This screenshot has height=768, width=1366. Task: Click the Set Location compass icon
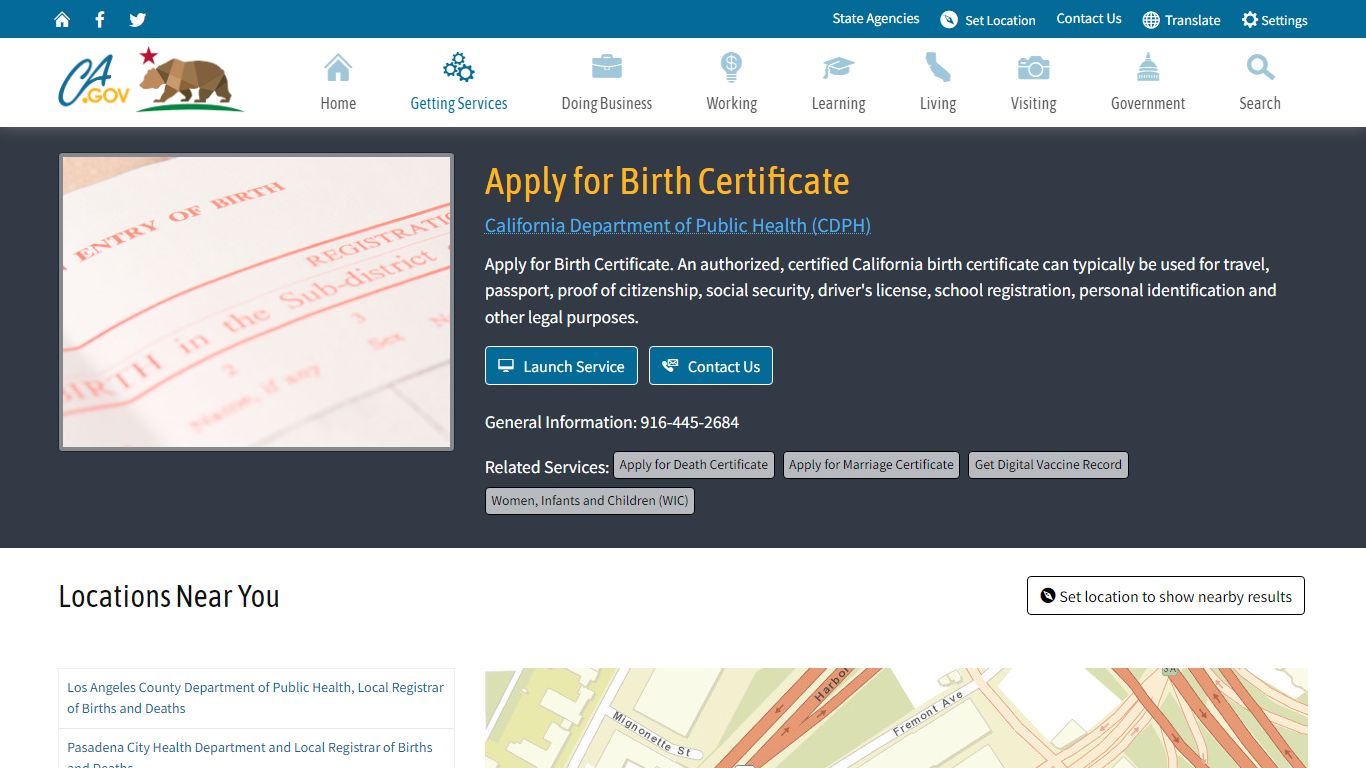tap(949, 20)
